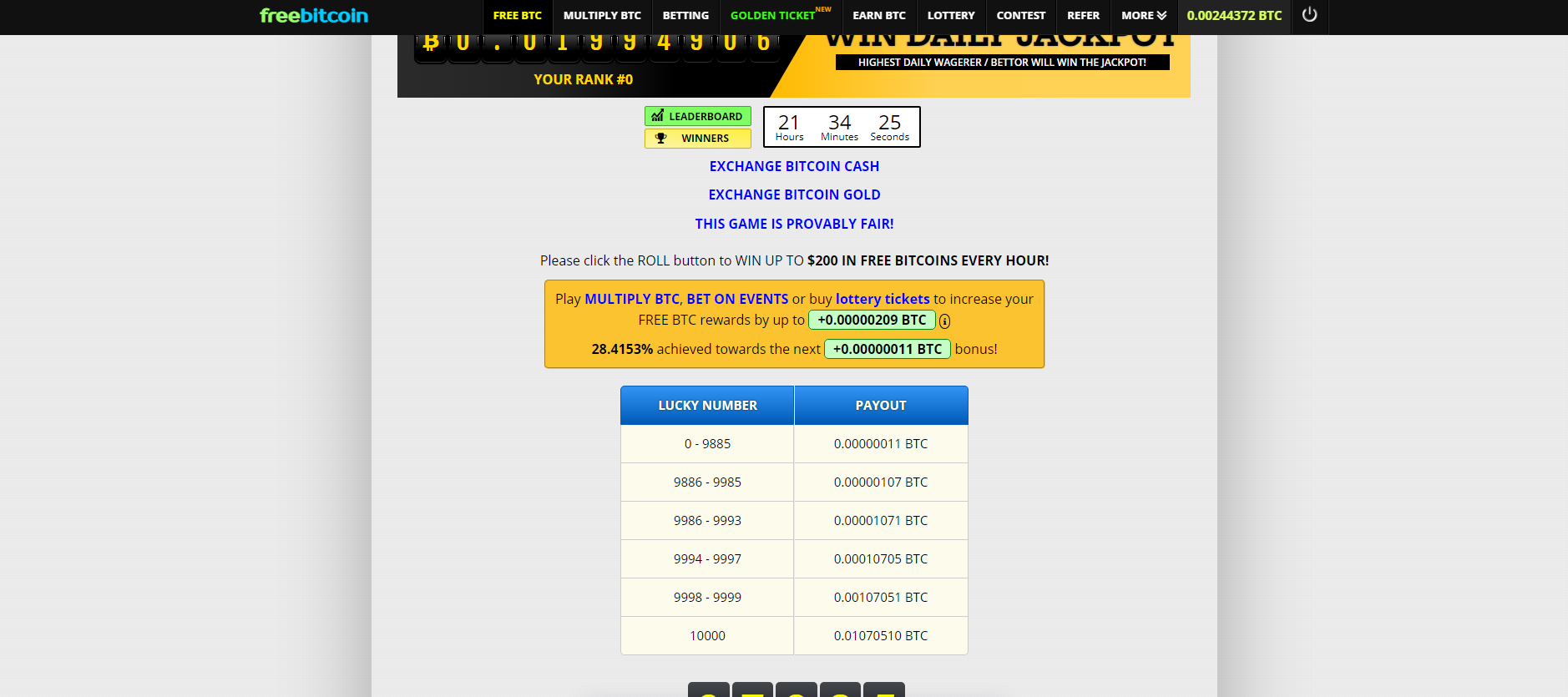Click the +0.00000011 BTC bonus badge
The image size is (1568, 697).
pos(888,349)
